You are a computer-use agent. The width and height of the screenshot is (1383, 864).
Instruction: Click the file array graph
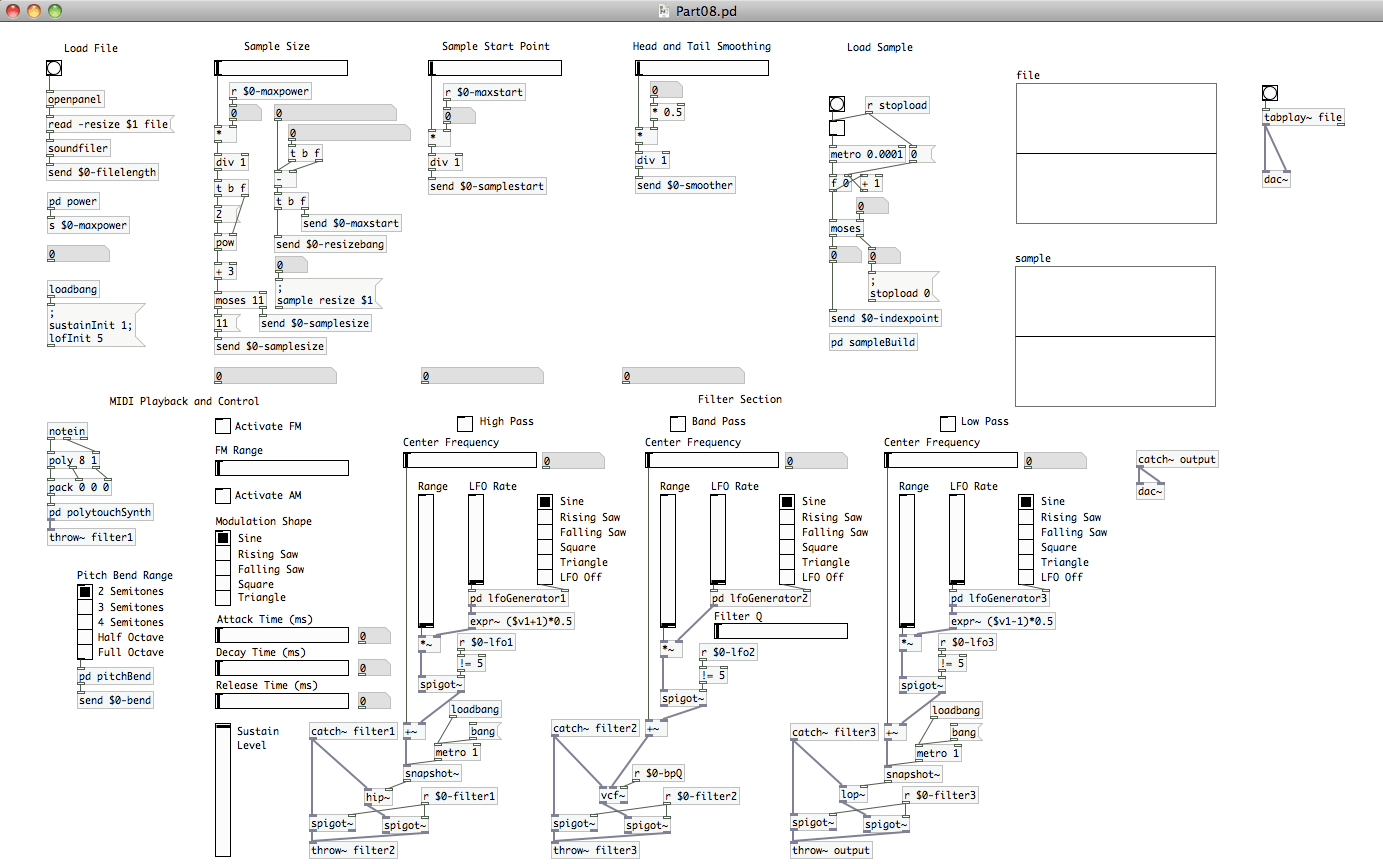(1116, 153)
